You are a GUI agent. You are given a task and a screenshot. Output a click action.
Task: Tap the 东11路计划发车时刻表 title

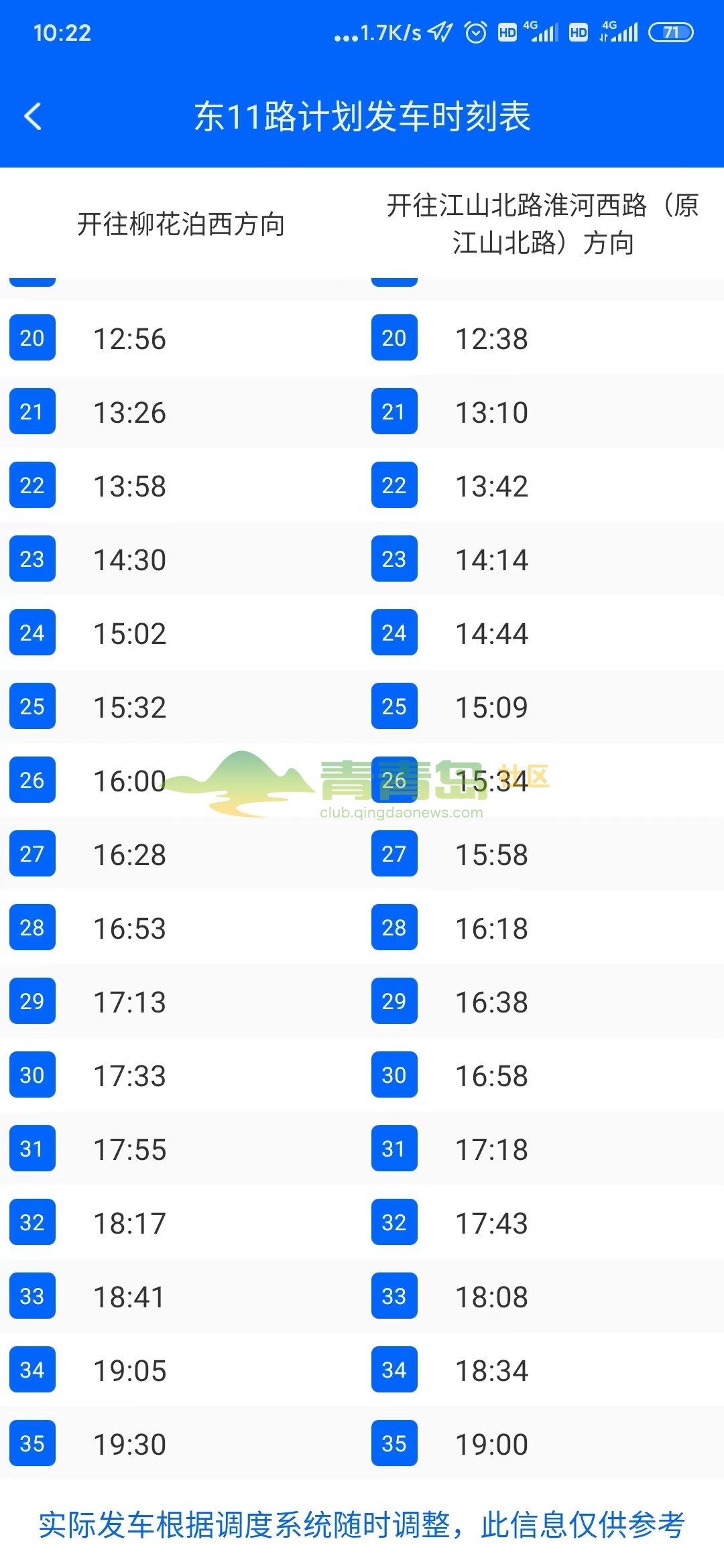pyautogui.click(x=362, y=117)
